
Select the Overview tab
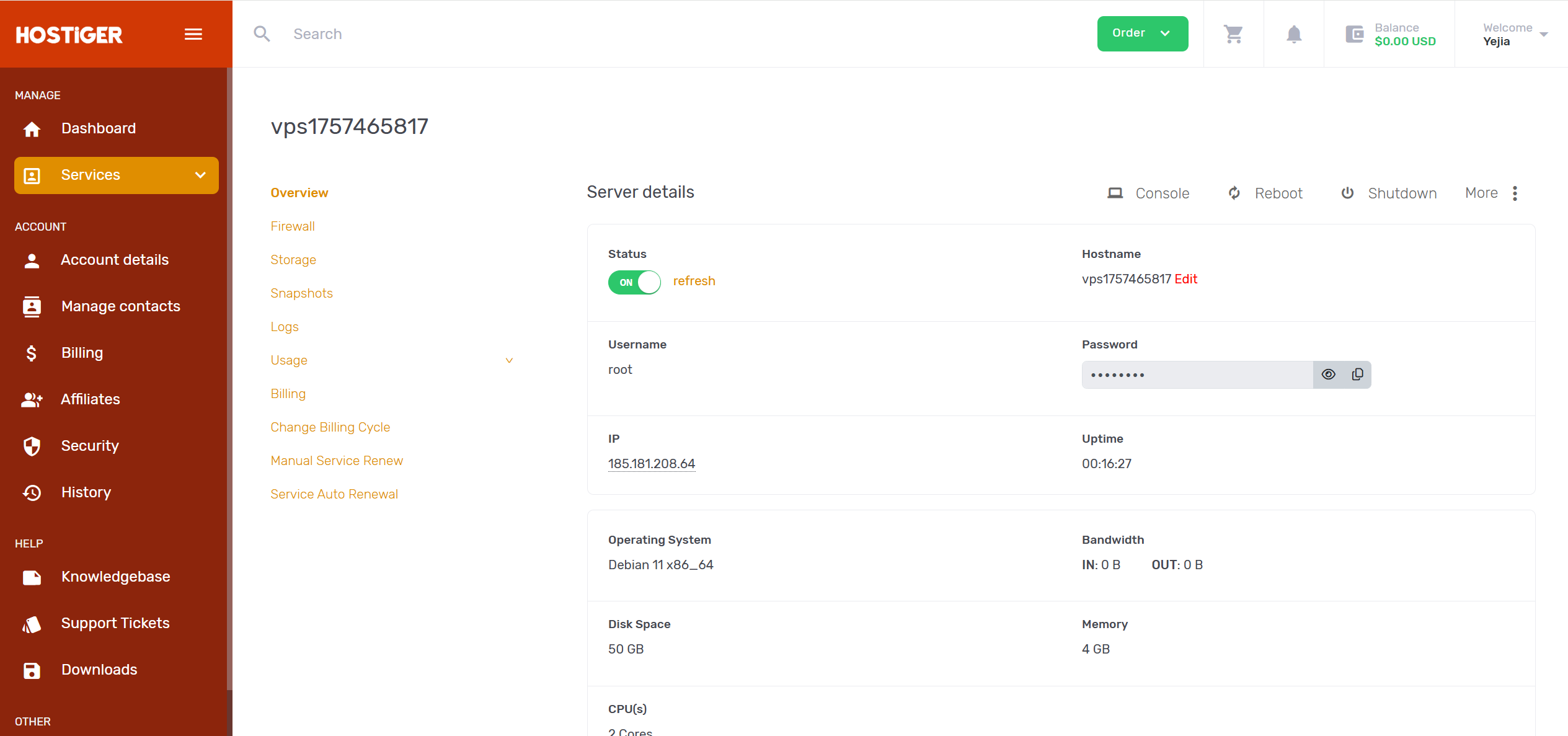(299, 193)
